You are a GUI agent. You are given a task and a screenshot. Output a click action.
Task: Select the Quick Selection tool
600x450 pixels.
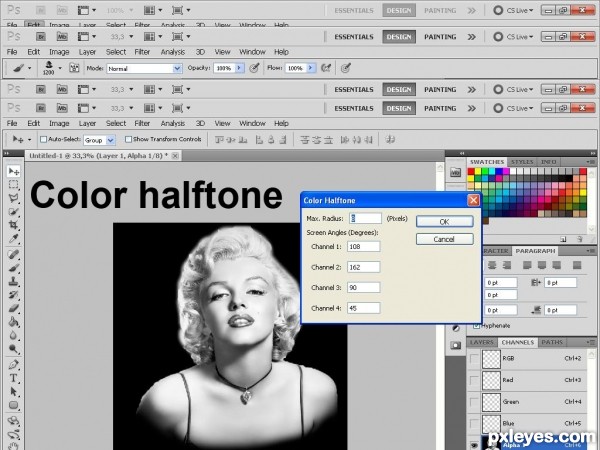(14, 212)
